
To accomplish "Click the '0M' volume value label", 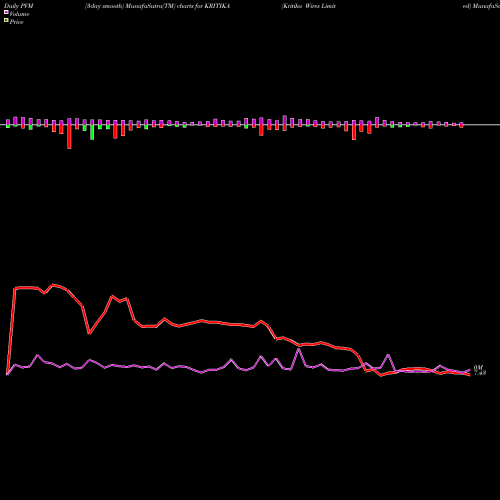I will pyautogui.click(x=478, y=367).
